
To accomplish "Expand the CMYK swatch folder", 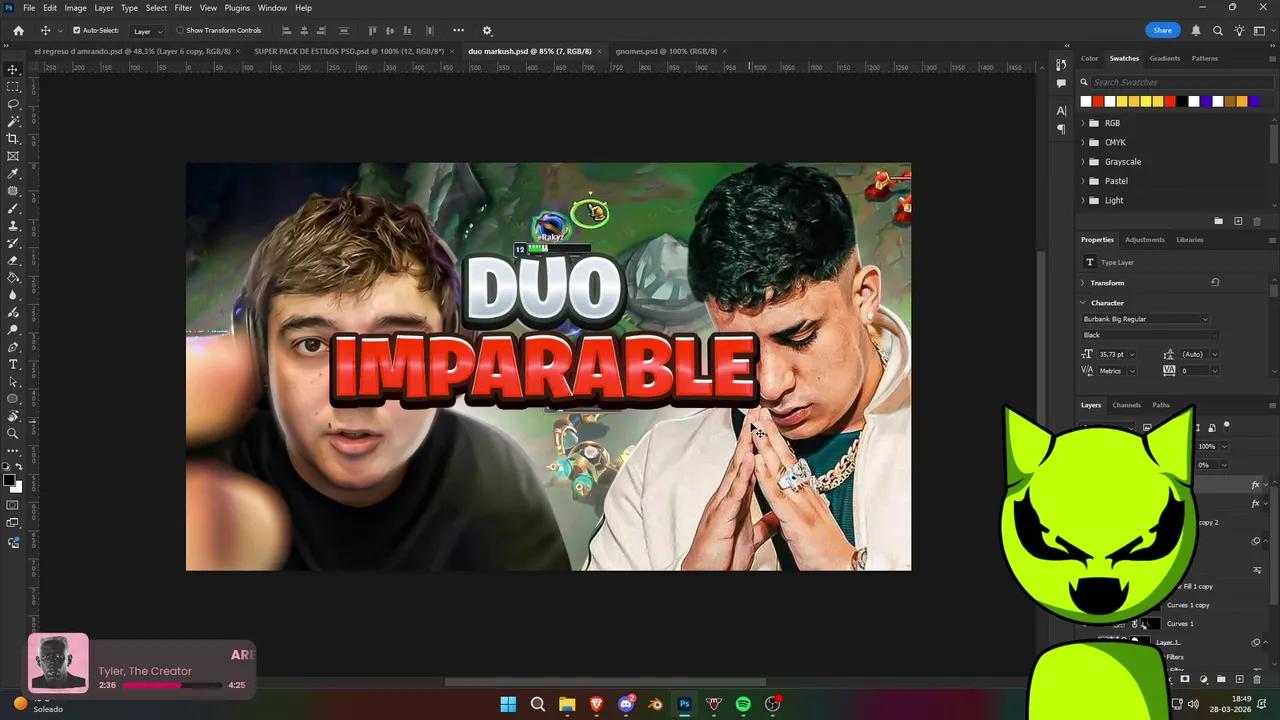I will click(x=1083, y=142).
